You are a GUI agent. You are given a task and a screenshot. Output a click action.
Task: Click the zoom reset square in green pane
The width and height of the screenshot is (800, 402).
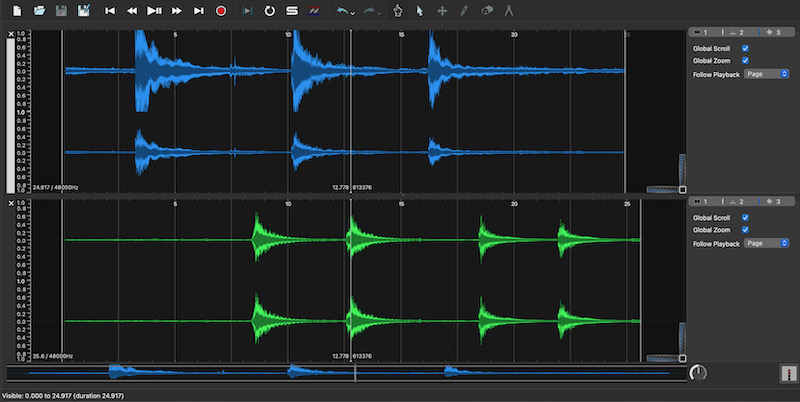(683, 358)
